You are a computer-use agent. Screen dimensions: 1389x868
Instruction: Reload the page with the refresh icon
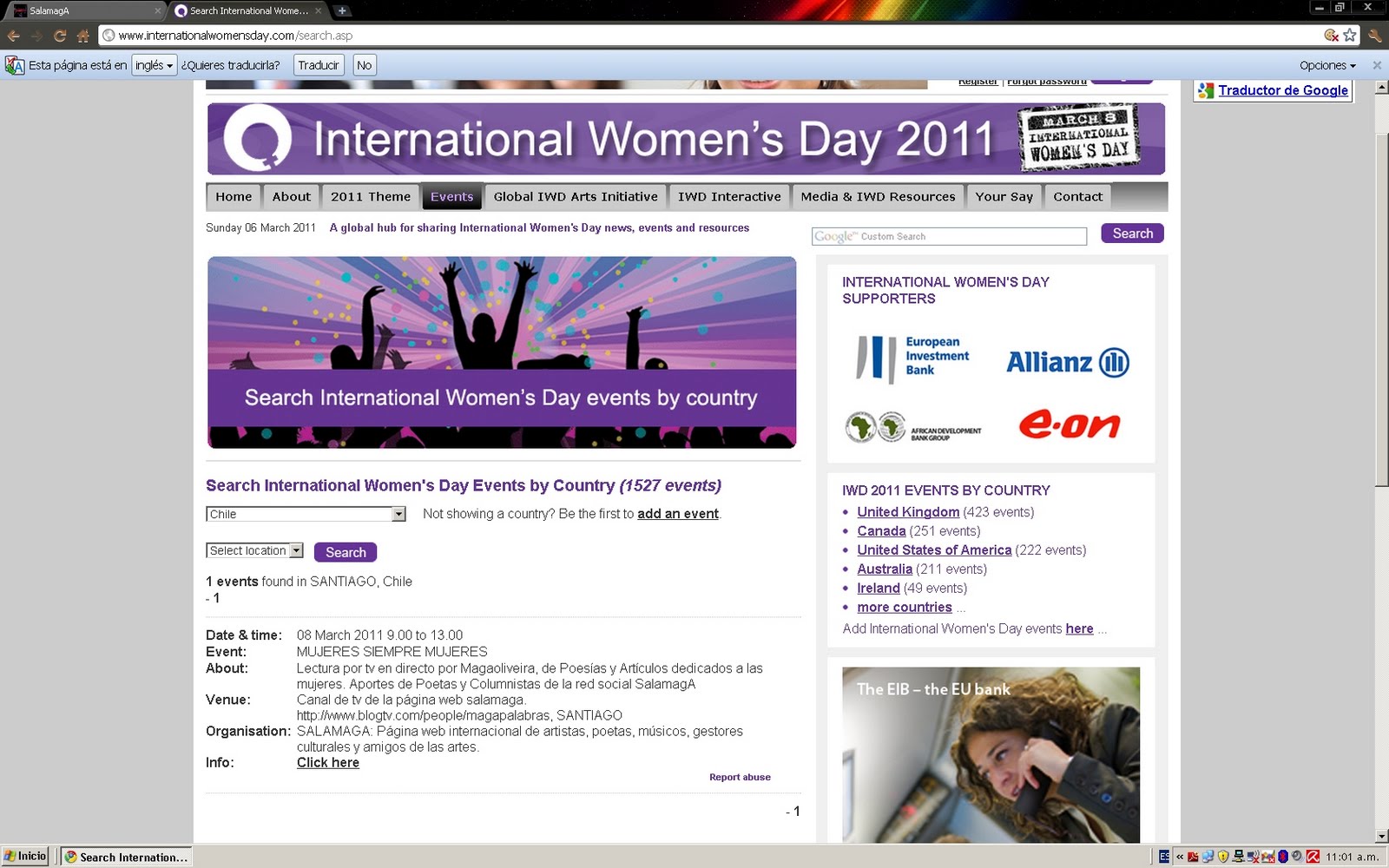(x=60, y=36)
